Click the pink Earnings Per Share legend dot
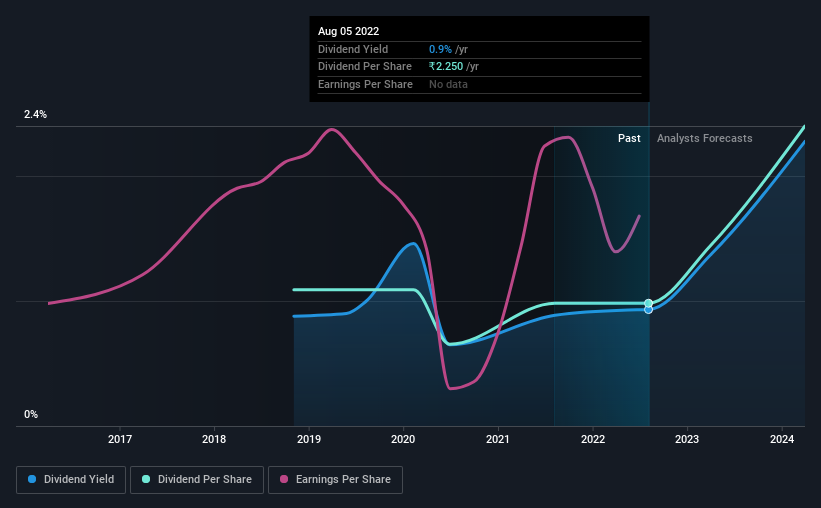 (x=284, y=479)
